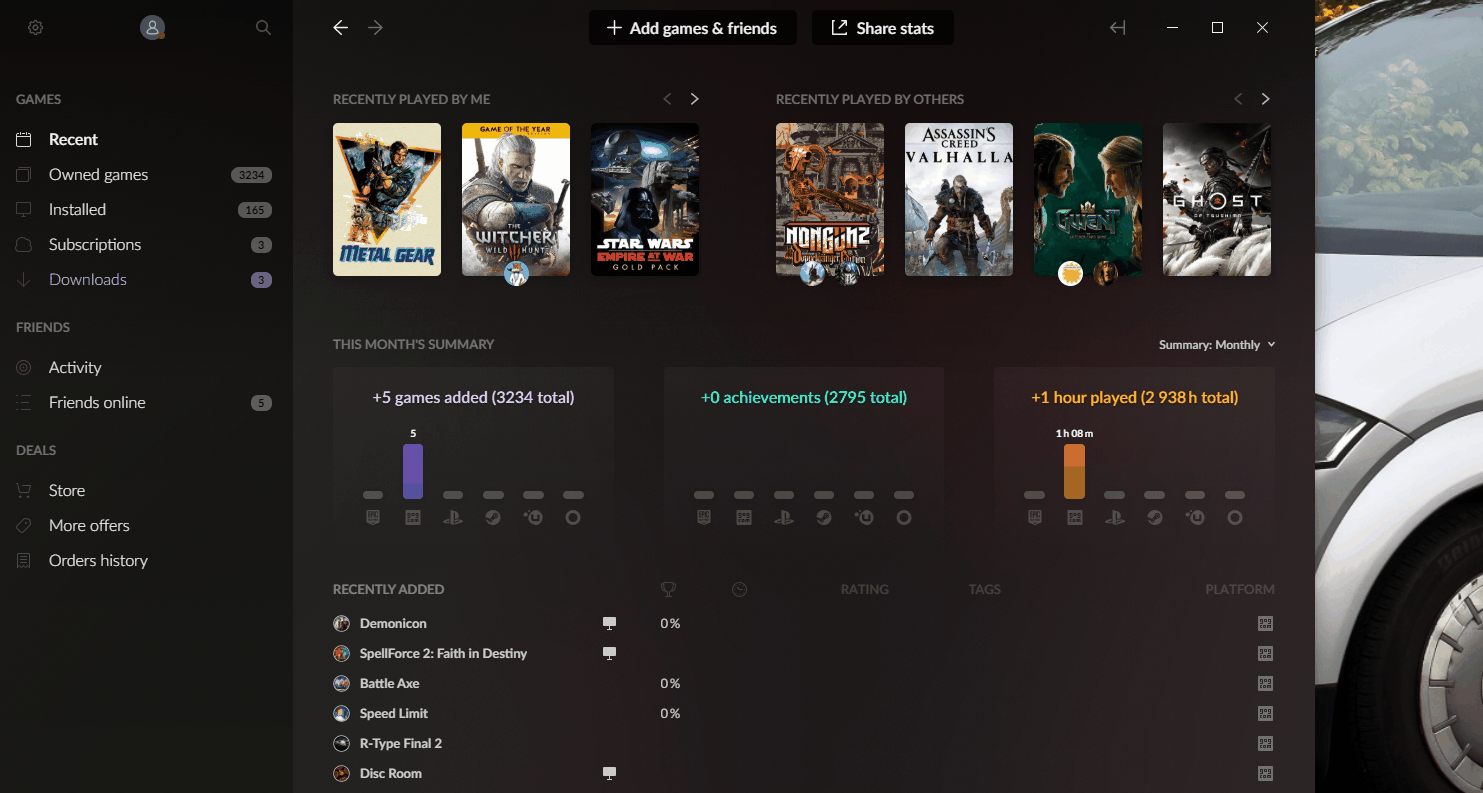Click the GOG platform icon on Battle Axe row
The height and width of the screenshot is (793, 1483).
pos(1265,683)
